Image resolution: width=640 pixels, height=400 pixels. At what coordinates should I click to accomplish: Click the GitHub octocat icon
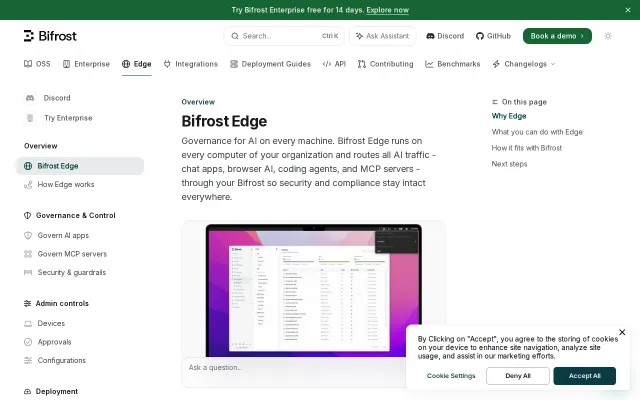point(480,36)
